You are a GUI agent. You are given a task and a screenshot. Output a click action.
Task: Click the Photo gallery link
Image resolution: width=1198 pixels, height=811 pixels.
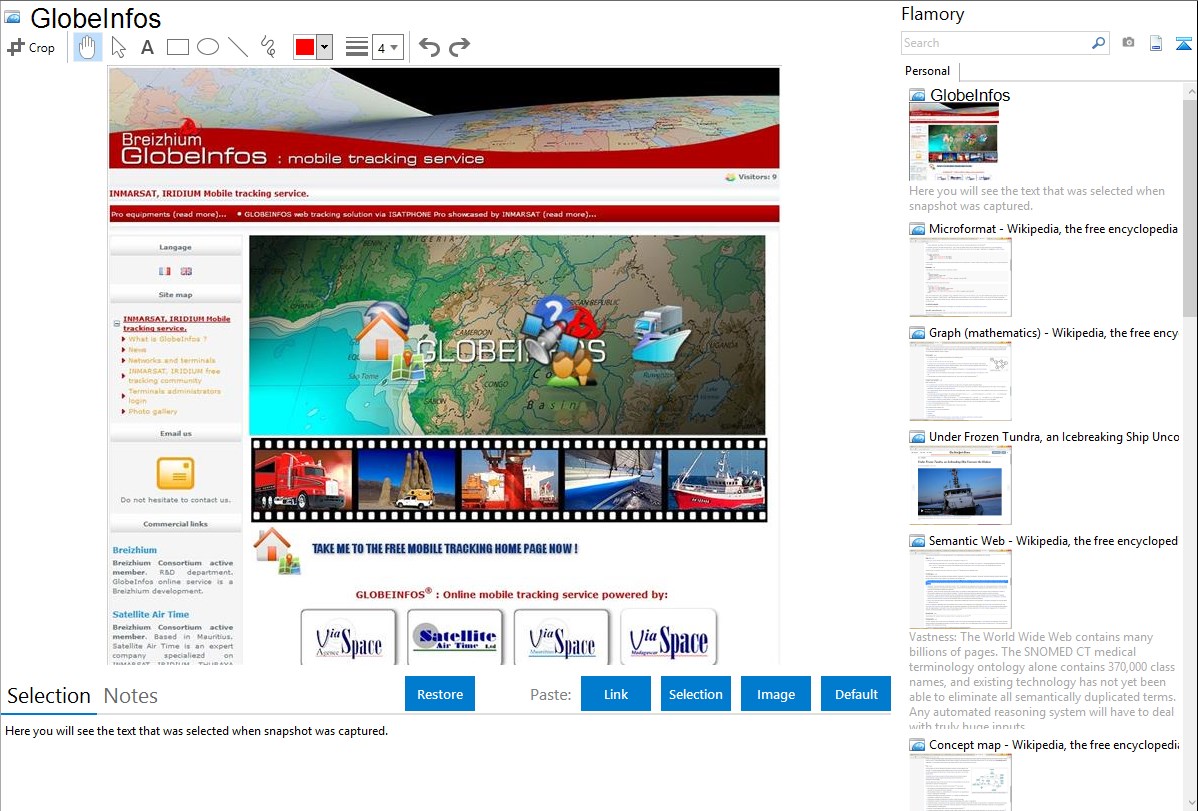[x=152, y=411]
